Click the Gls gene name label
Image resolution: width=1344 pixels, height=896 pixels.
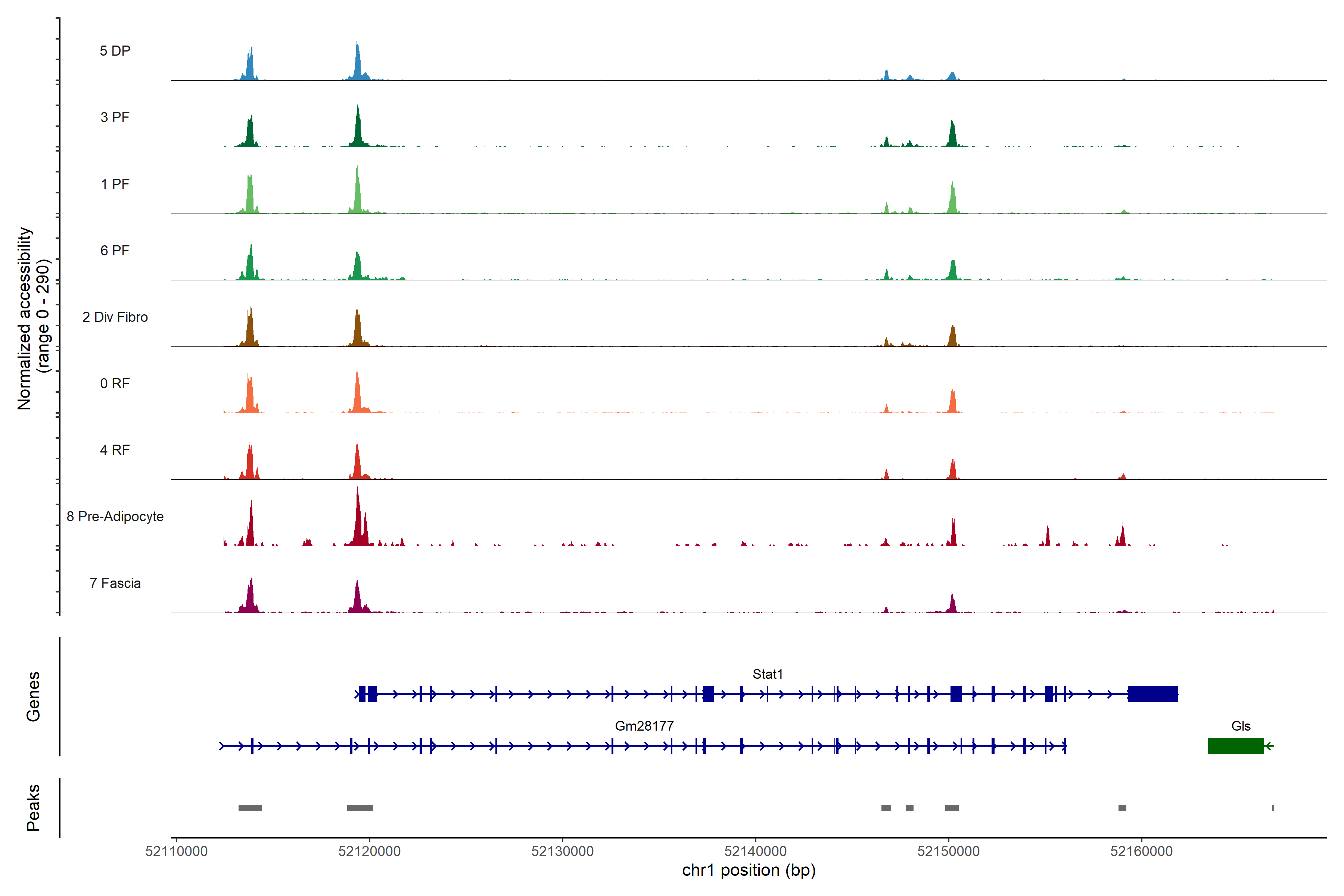[x=1241, y=726]
